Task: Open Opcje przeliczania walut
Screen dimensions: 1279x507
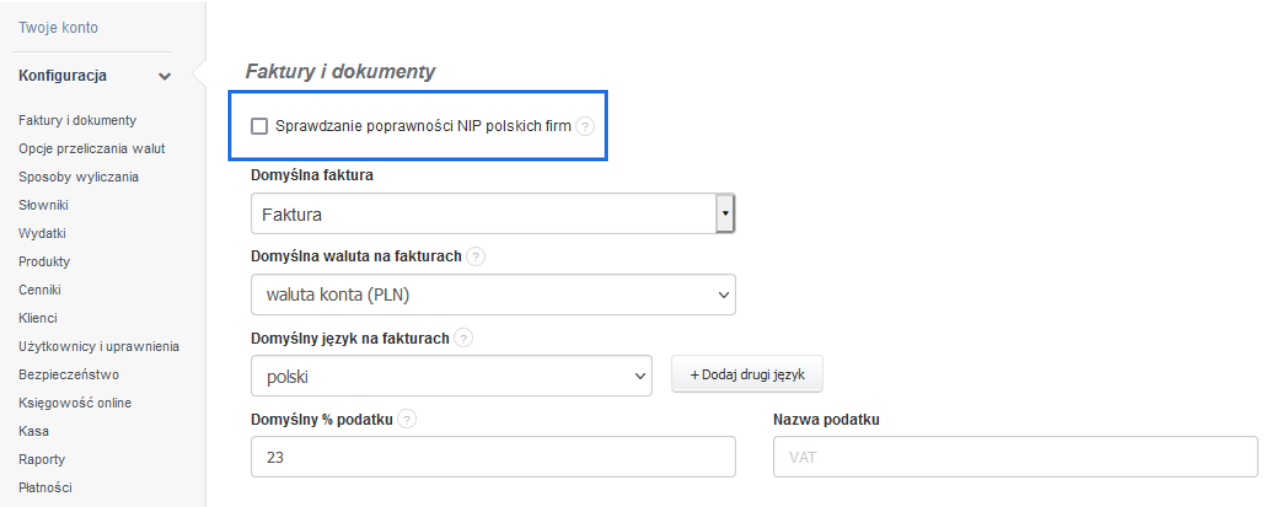Action: [91, 149]
